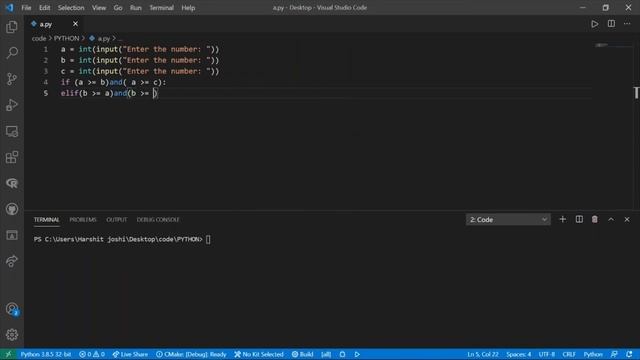The width and height of the screenshot is (640, 360).
Task: Click CMake Debug Ready status
Action: (x=191, y=354)
